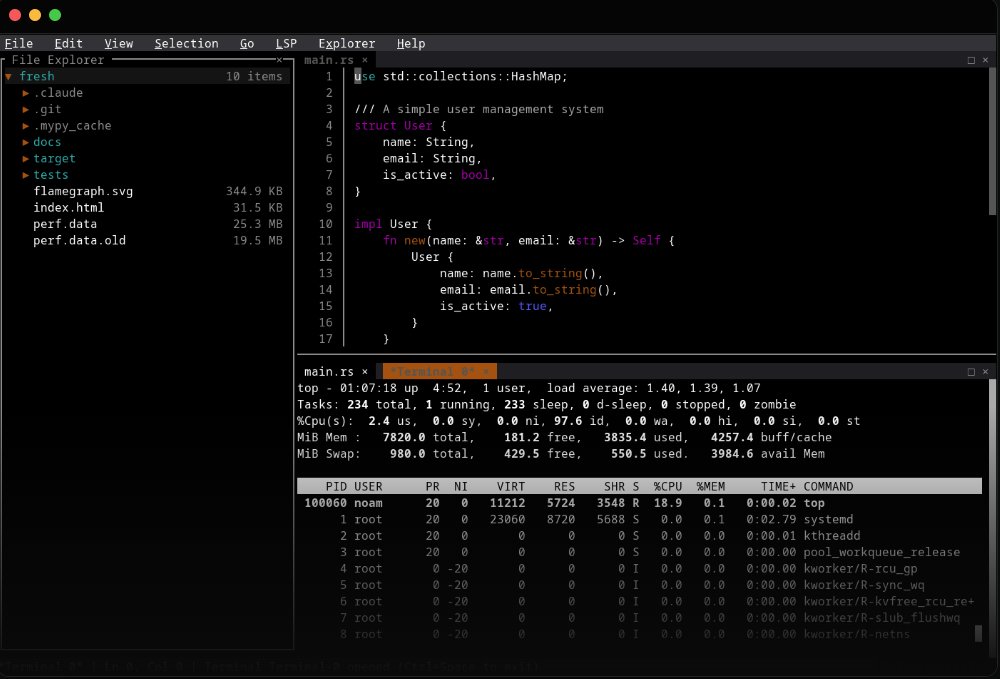
Task: Open the Help menu
Action: click(411, 43)
